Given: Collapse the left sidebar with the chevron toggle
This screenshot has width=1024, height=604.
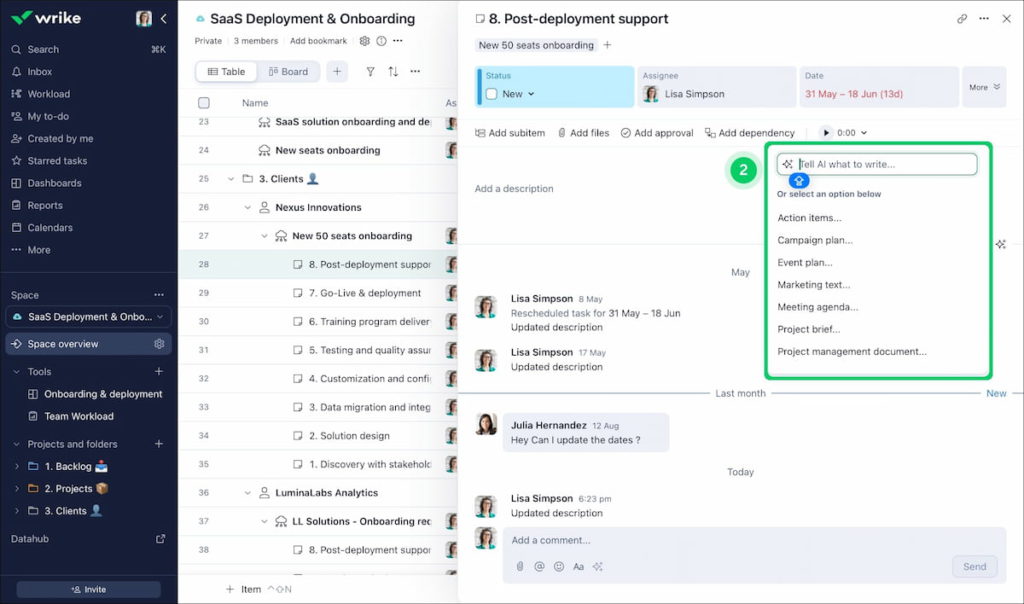Looking at the screenshot, I should pyautogui.click(x=163, y=17).
